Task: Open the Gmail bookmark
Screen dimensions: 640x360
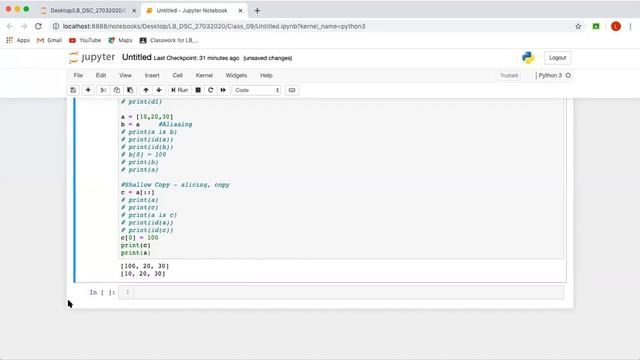Action: pos(49,40)
